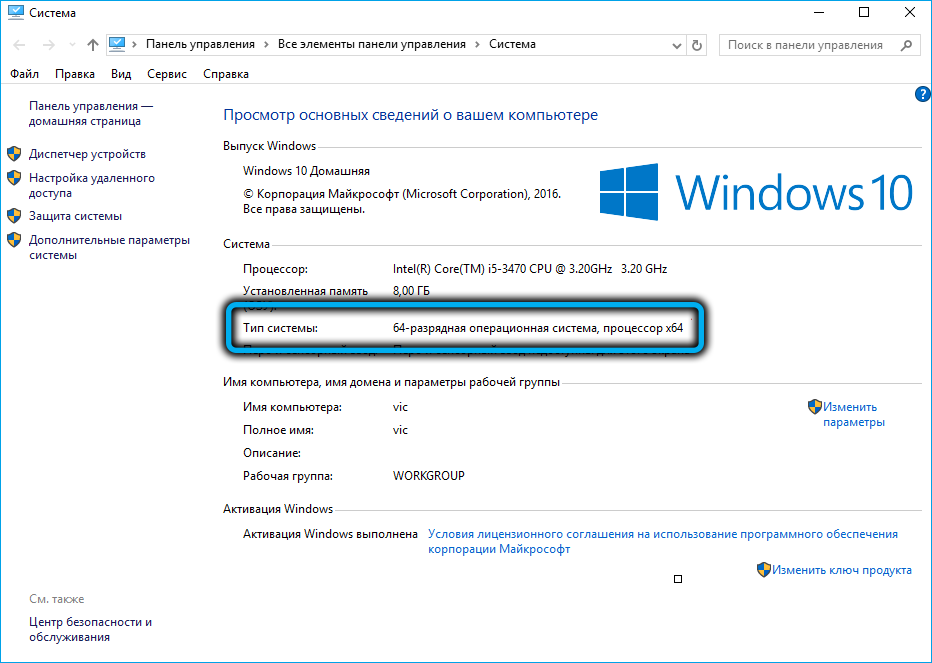Click Изменить ключ продукта

[842, 570]
